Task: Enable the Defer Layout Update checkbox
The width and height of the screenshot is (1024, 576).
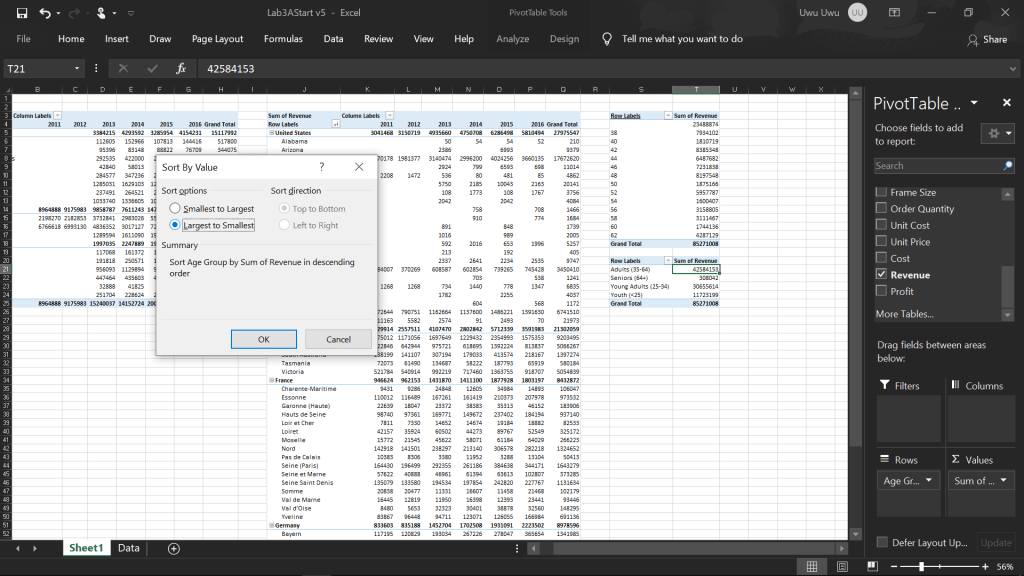Action: (x=881, y=542)
